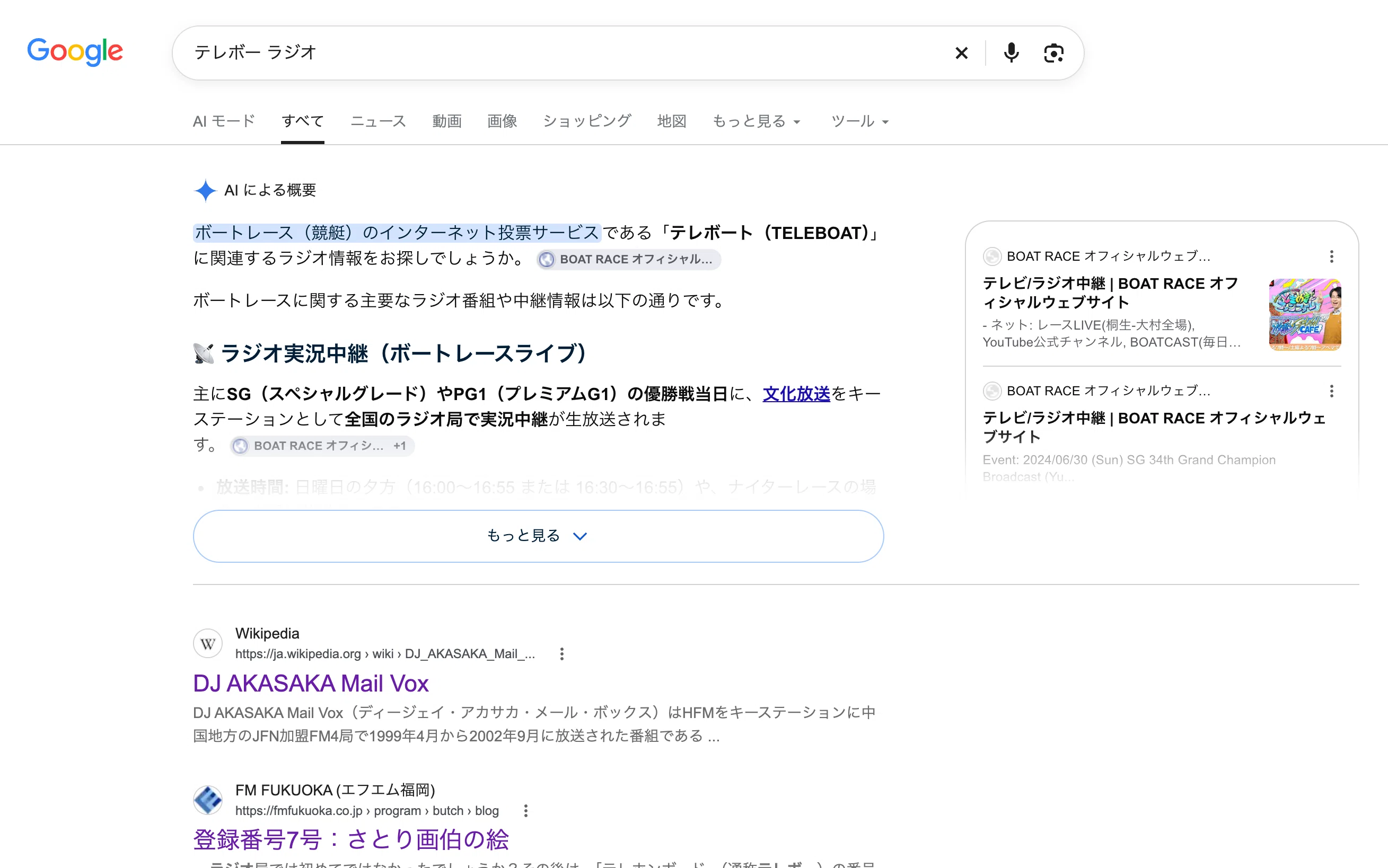Open options menu for Wikipedia result
Image resolution: width=1388 pixels, height=868 pixels.
pos(561,654)
